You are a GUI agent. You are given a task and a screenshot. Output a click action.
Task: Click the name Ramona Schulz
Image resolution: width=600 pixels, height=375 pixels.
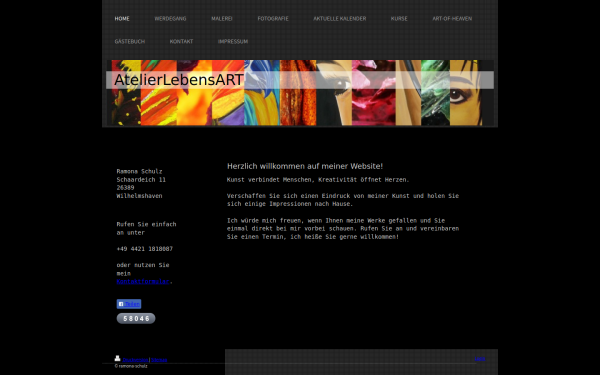pyautogui.click(x=139, y=171)
